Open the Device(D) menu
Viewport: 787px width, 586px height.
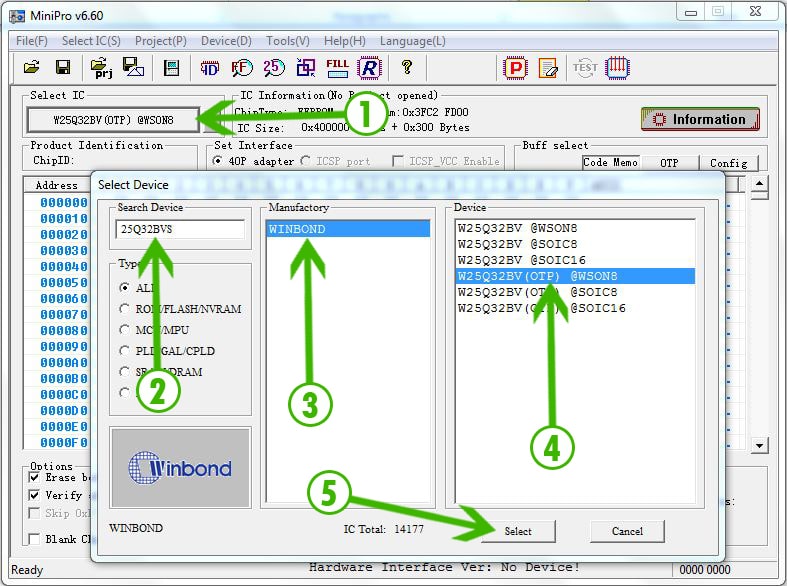tap(226, 41)
